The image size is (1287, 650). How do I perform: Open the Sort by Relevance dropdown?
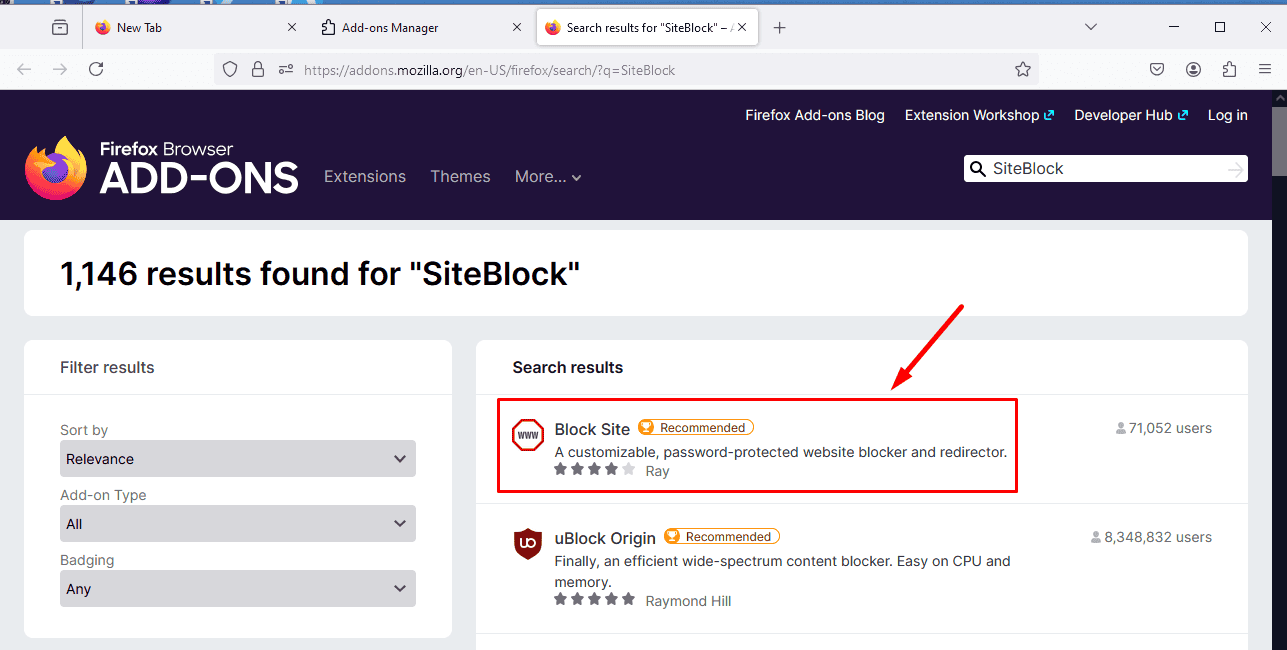(238, 459)
